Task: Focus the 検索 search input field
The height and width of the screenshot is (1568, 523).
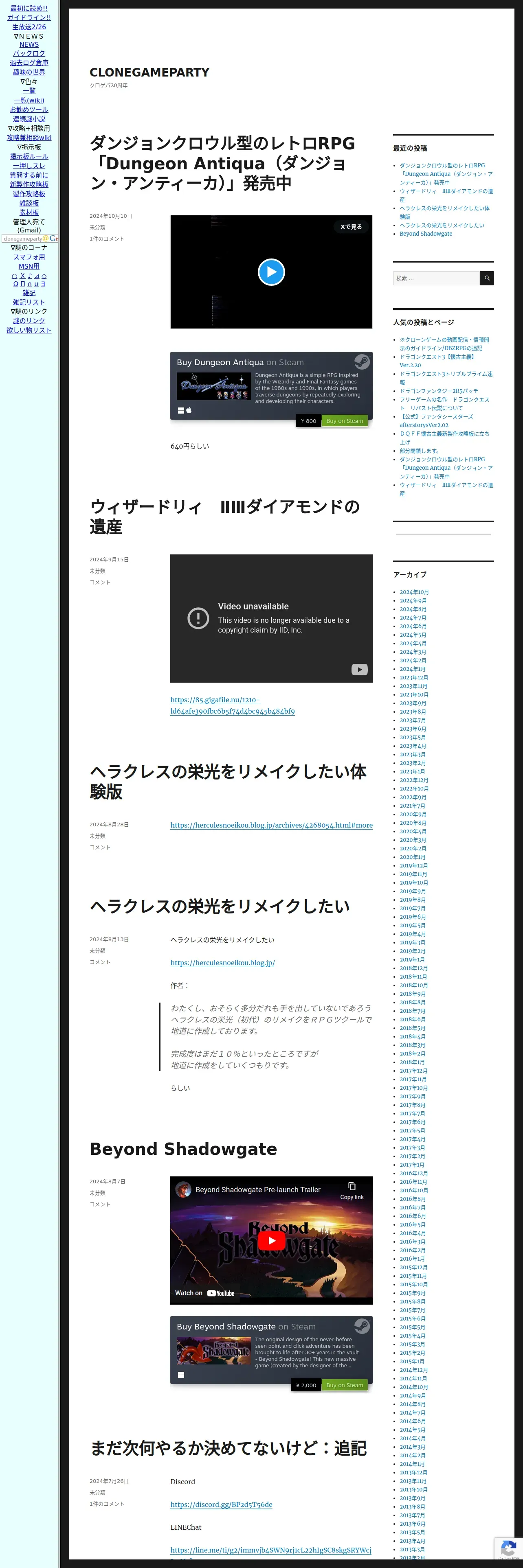Action: (x=436, y=278)
